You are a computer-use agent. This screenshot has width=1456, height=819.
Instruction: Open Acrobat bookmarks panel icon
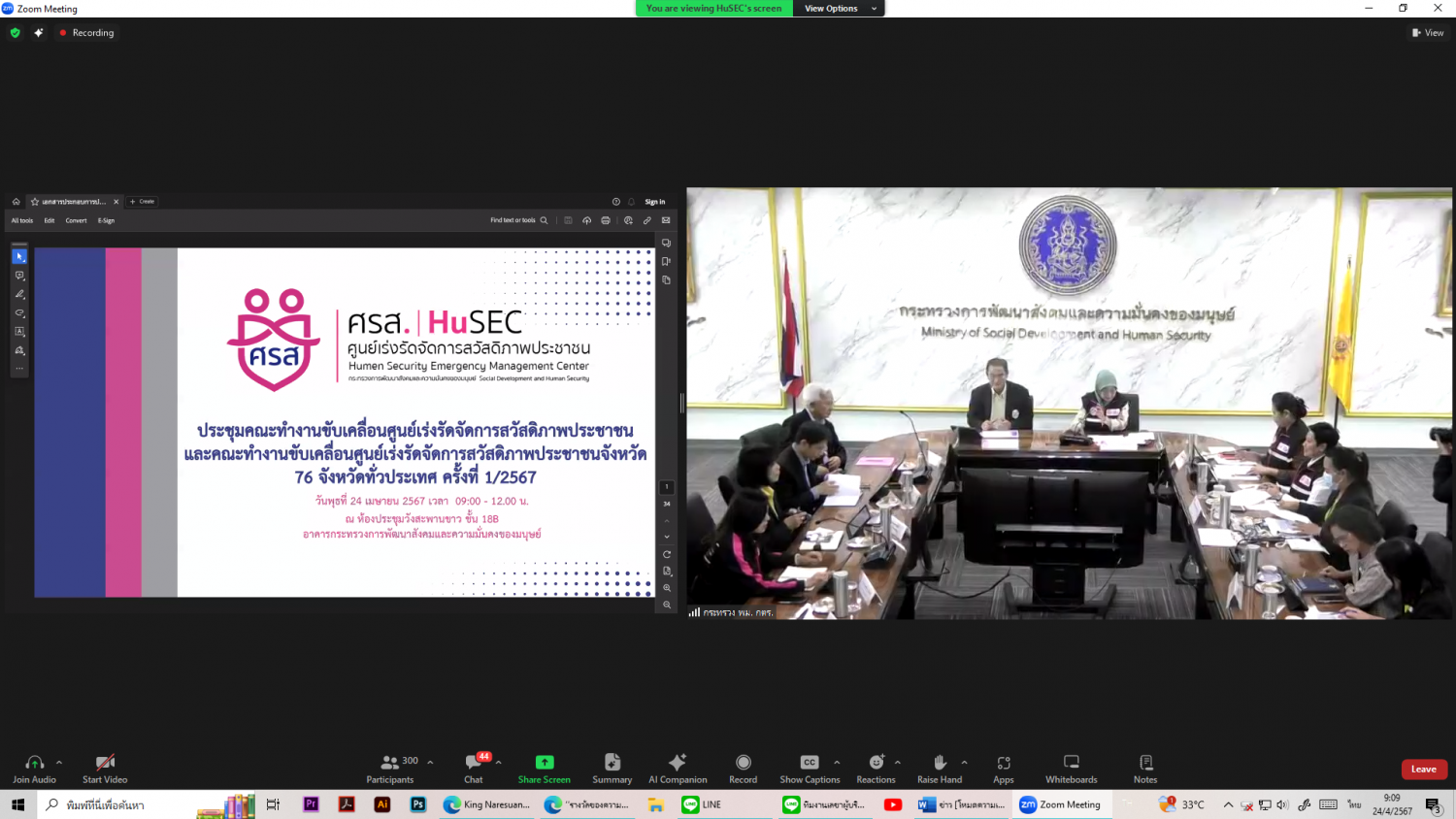click(666, 261)
